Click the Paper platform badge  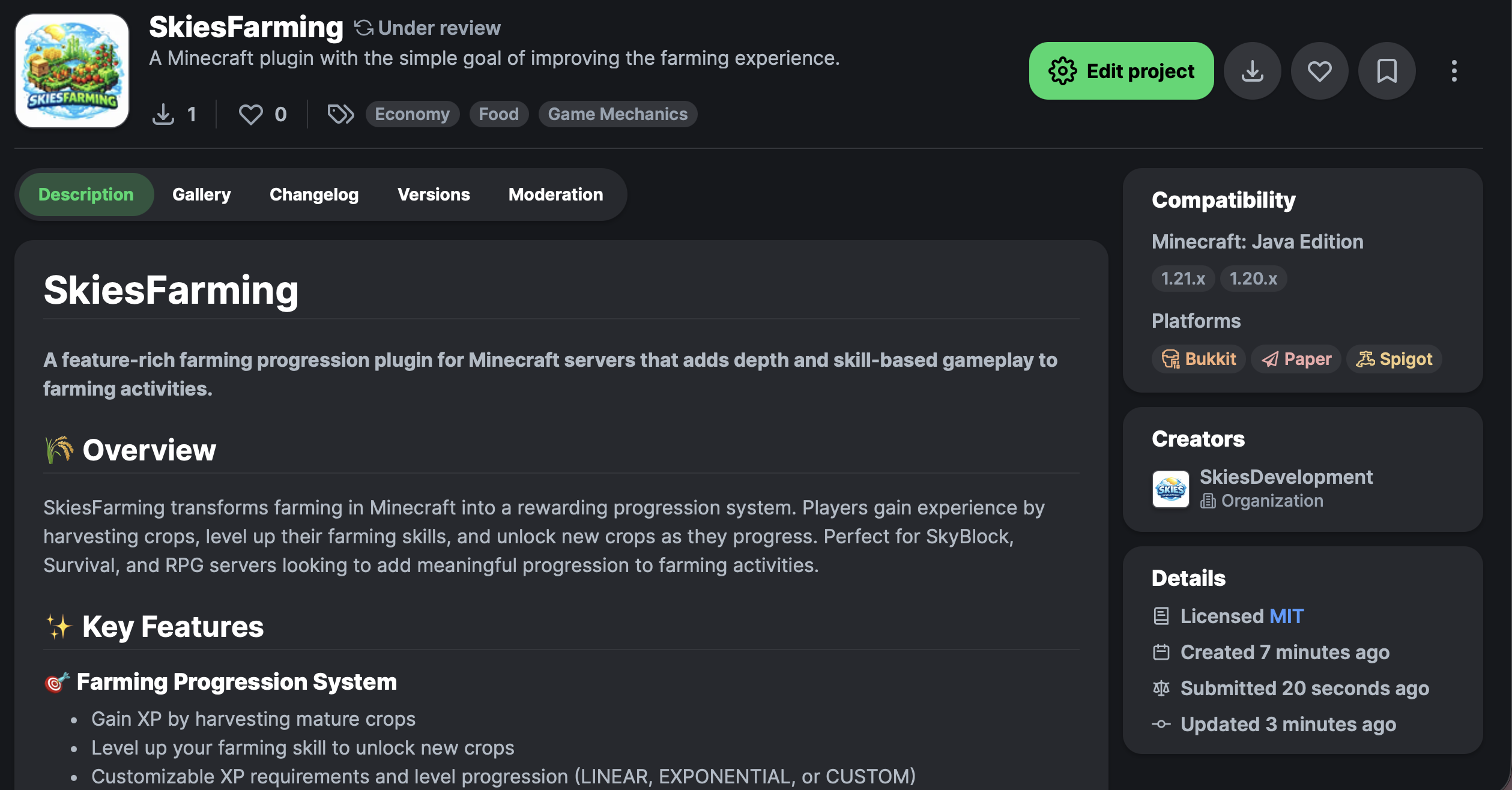[1296, 359]
